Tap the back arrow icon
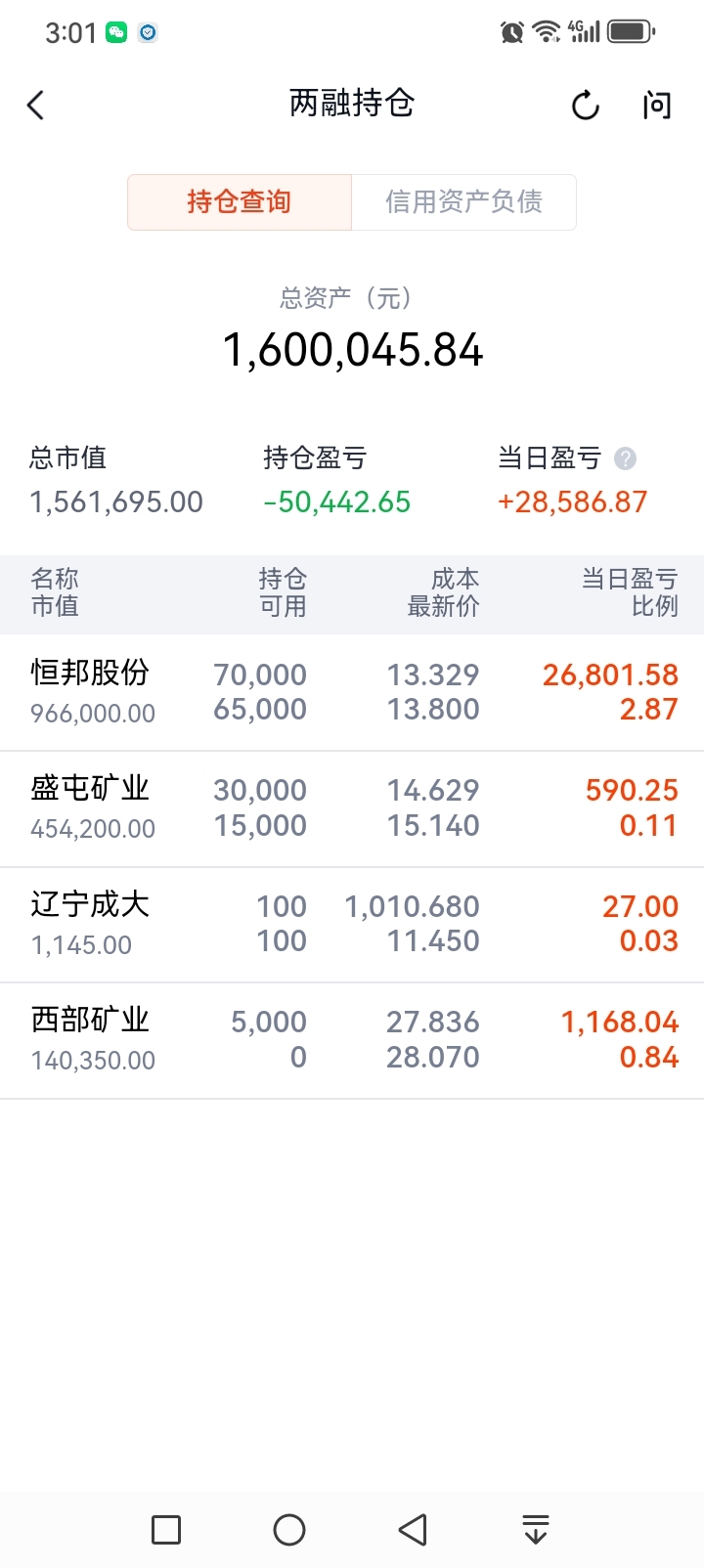Viewport: 704px width, 1568px height. coord(36,105)
